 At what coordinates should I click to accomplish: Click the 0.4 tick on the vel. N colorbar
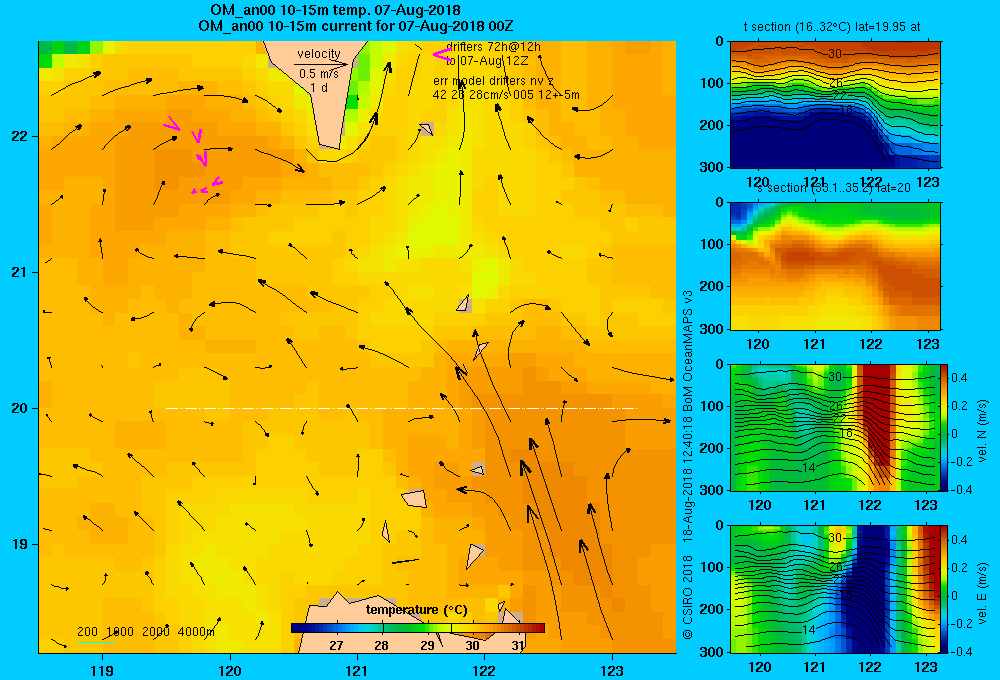tap(959, 378)
